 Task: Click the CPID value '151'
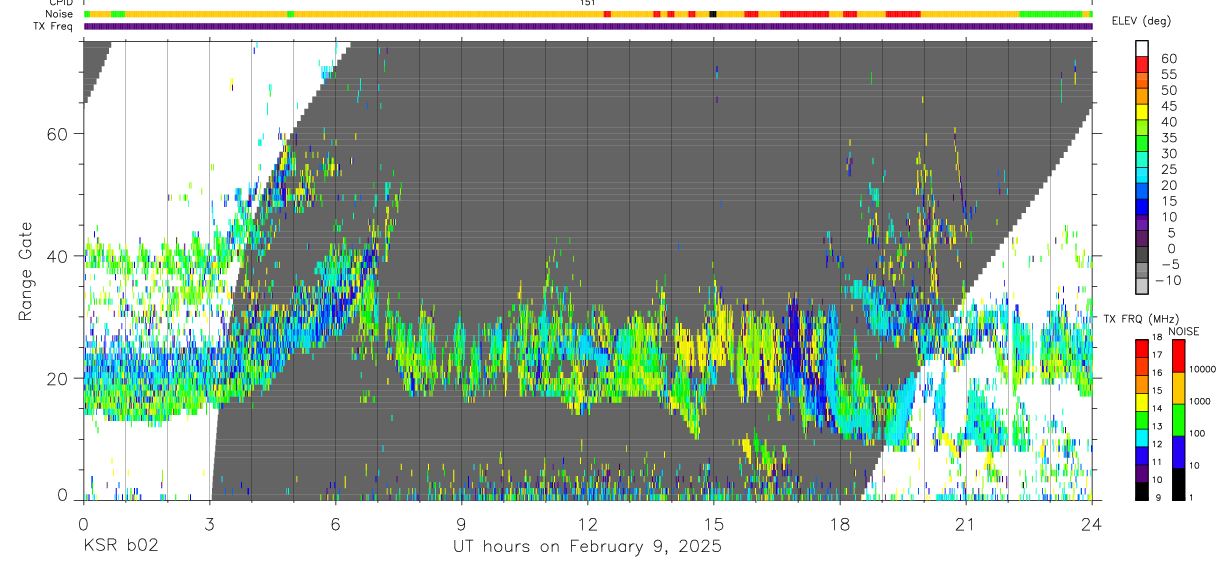588,3
